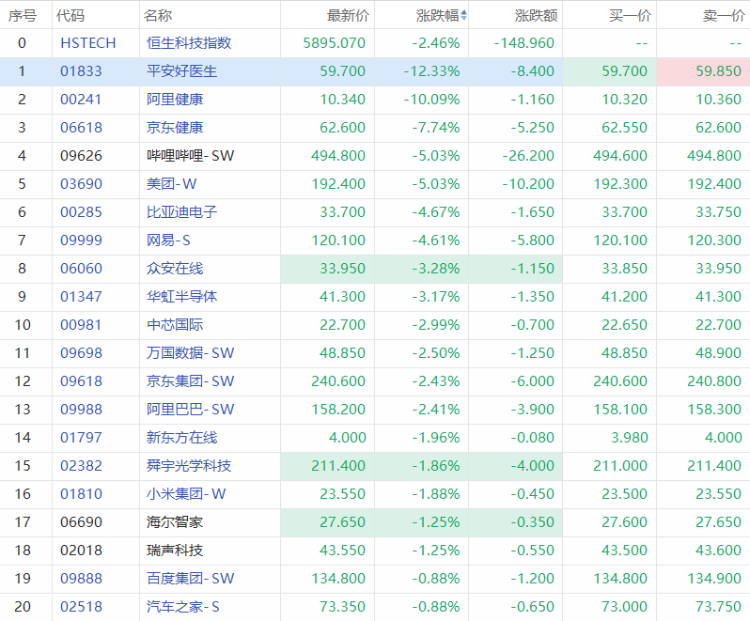Select 网易-S stock name

click(x=168, y=240)
